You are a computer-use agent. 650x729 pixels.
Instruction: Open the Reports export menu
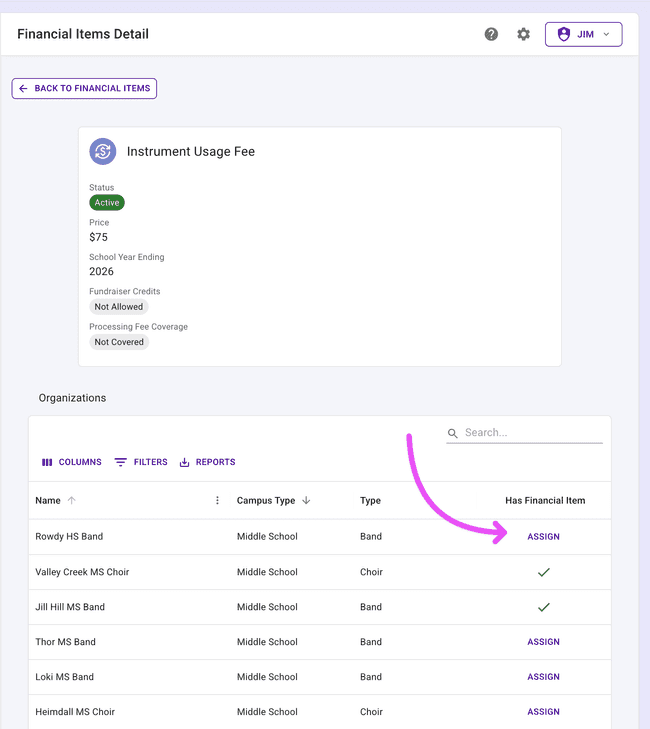pos(207,462)
